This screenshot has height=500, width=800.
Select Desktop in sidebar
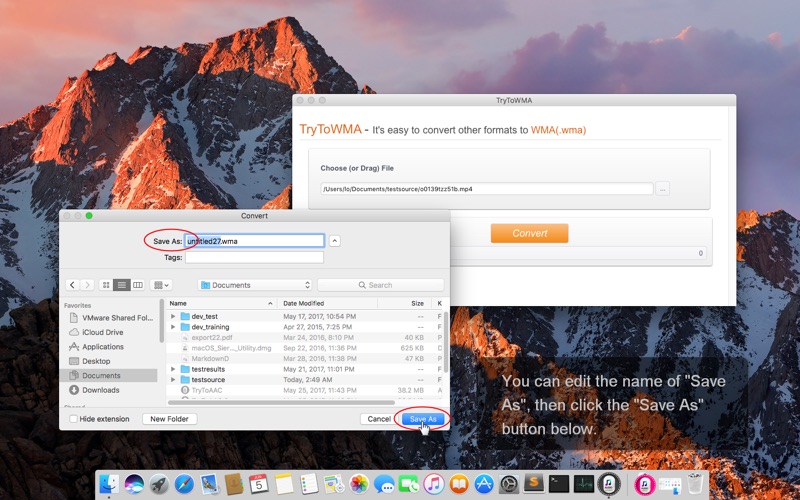[111, 361]
